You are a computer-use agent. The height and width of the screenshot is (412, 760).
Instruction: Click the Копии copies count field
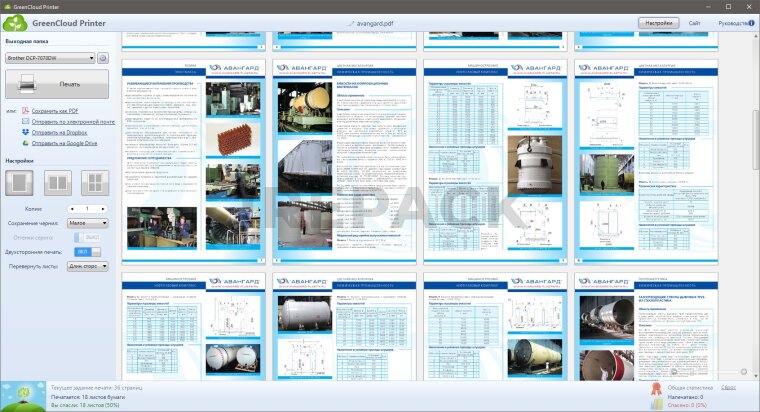[x=86, y=208]
